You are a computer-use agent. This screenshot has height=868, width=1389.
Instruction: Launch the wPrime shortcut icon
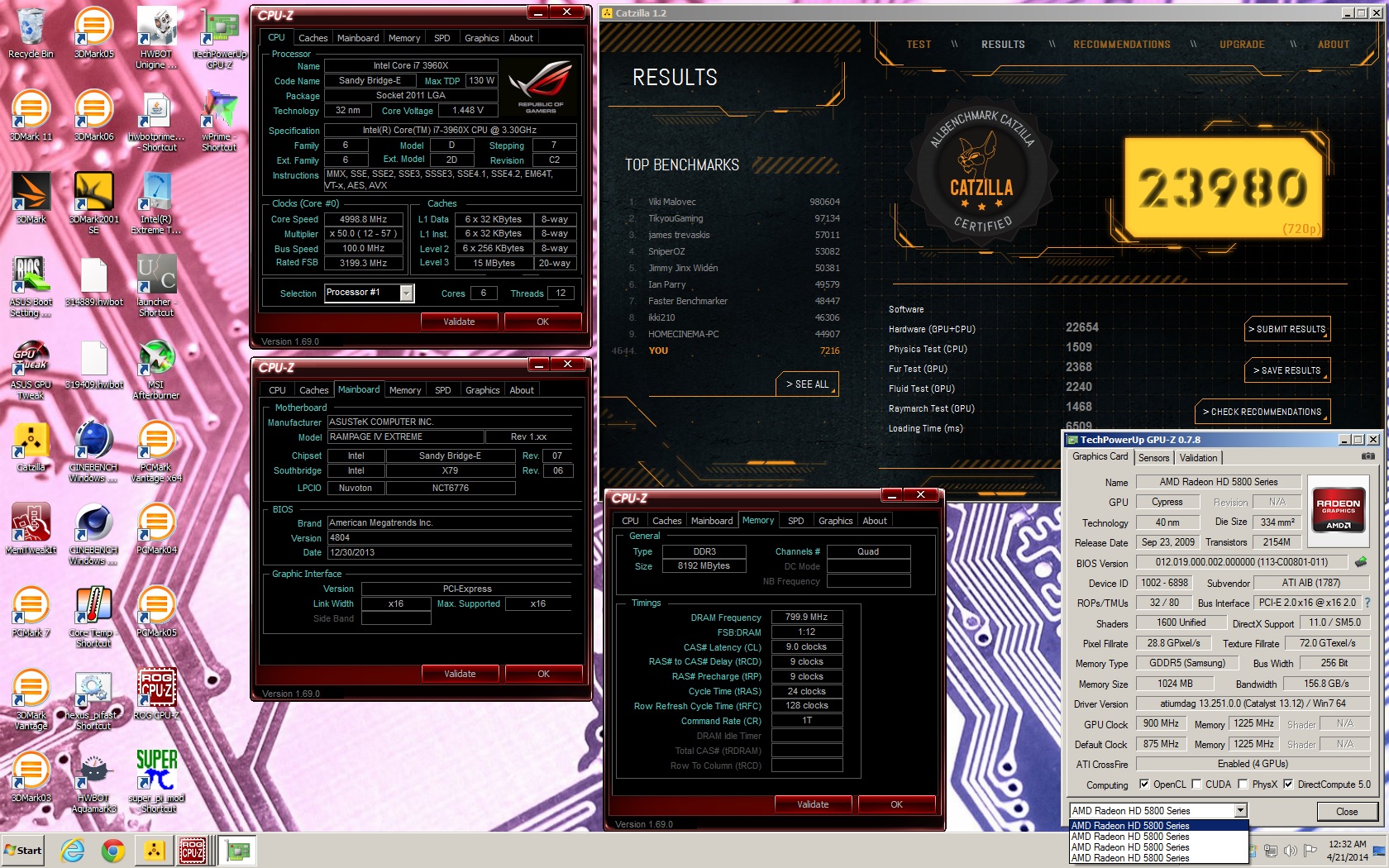click(x=219, y=121)
